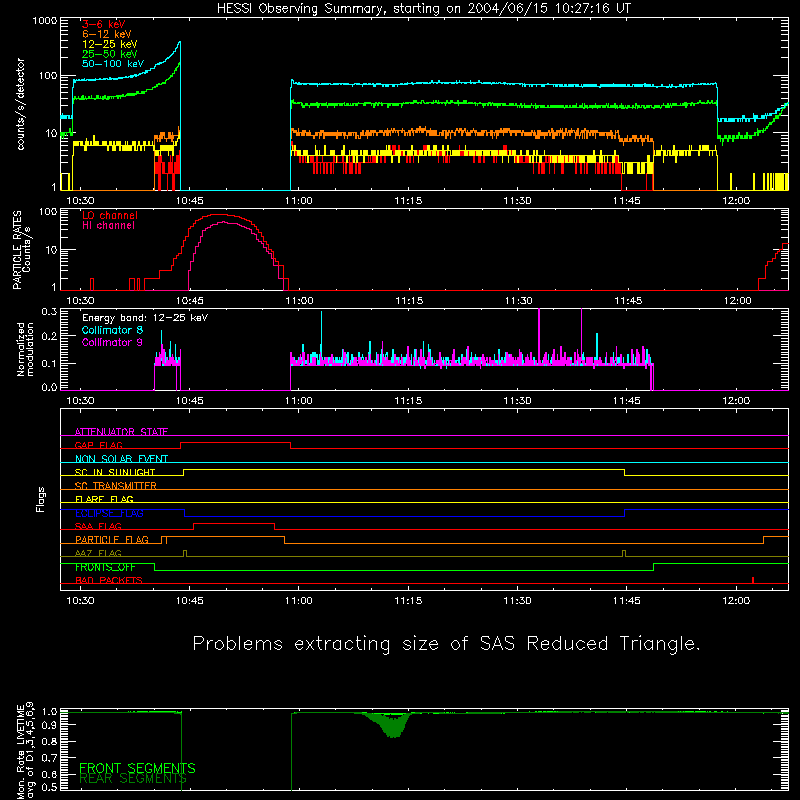The width and height of the screenshot is (800, 800).
Task: Click the yellow '12-25 keV' count-rate legend entry
Action: click(x=110, y=44)
